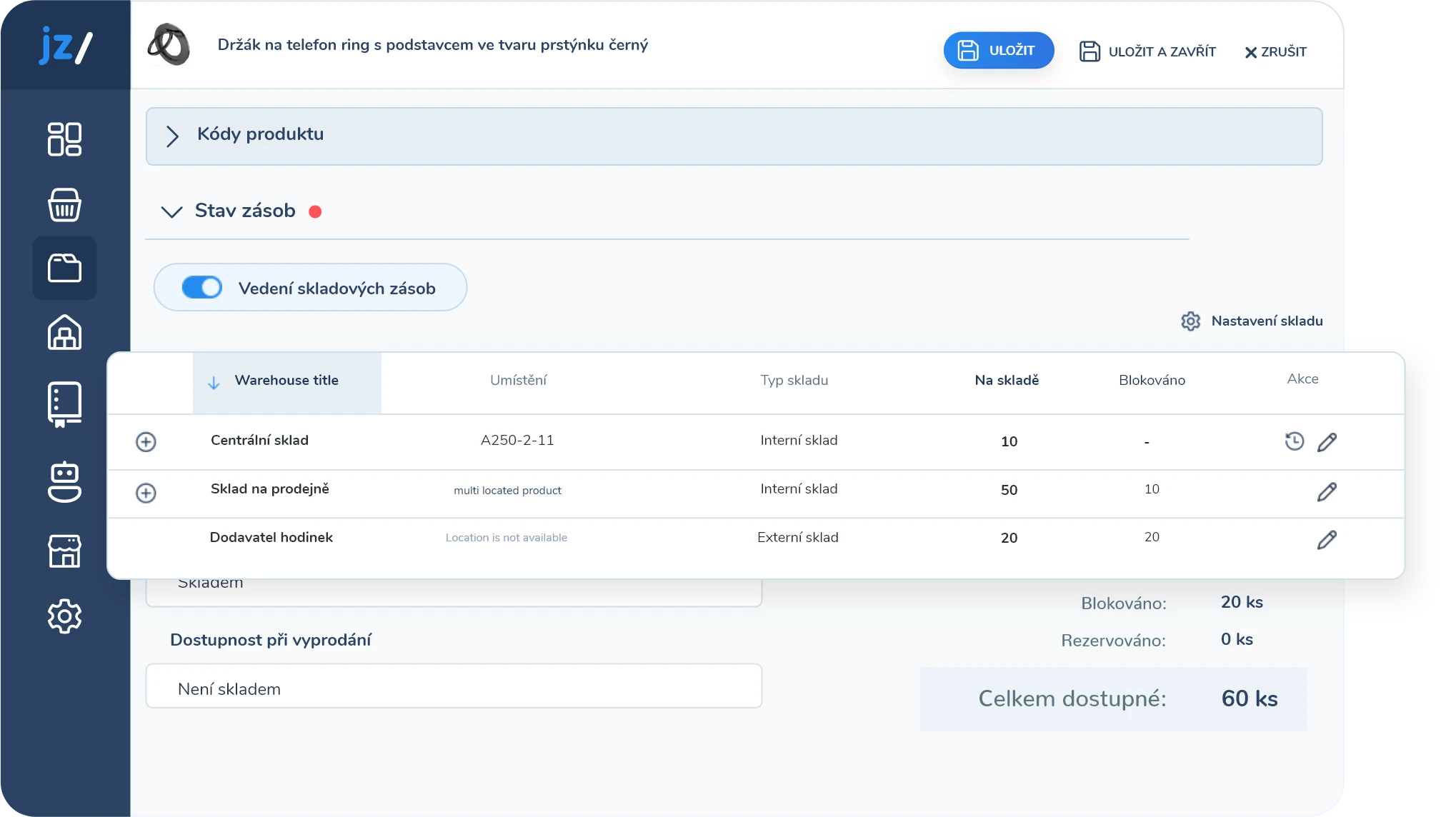Sort by Warehouse title column
The width and height of the screenshot is (1456, 817).
click(286, 381)
